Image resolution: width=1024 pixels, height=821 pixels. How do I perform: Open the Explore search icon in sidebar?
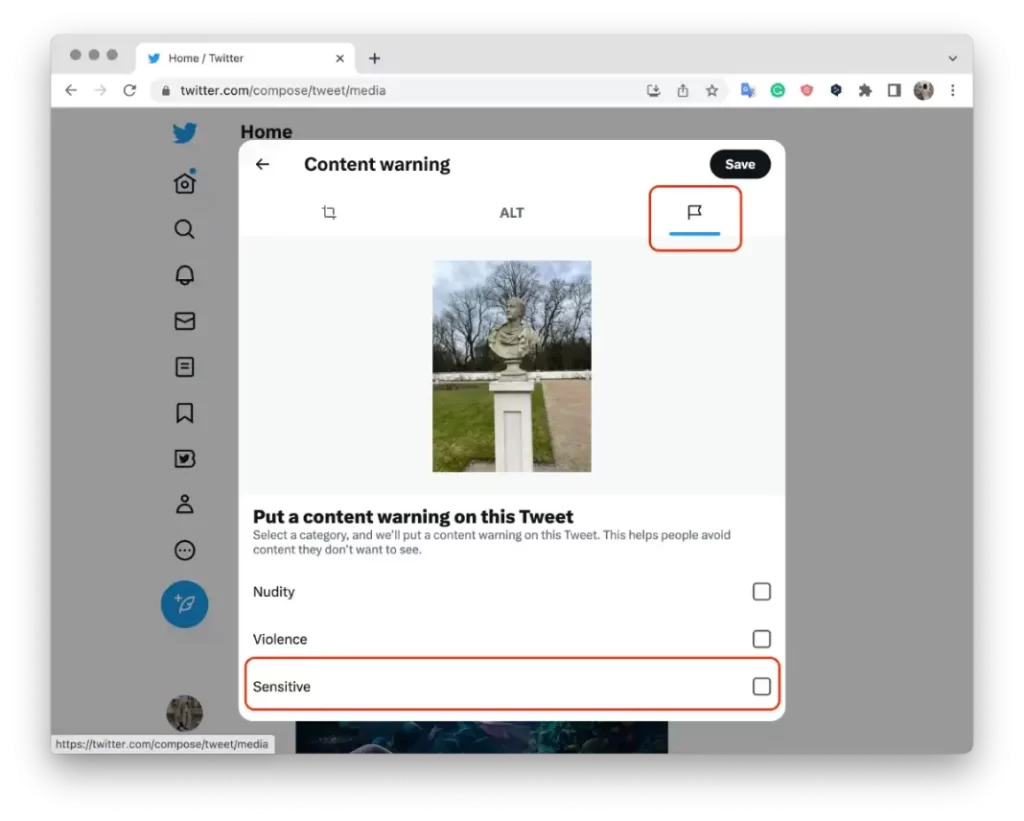(x=185, y=229)
